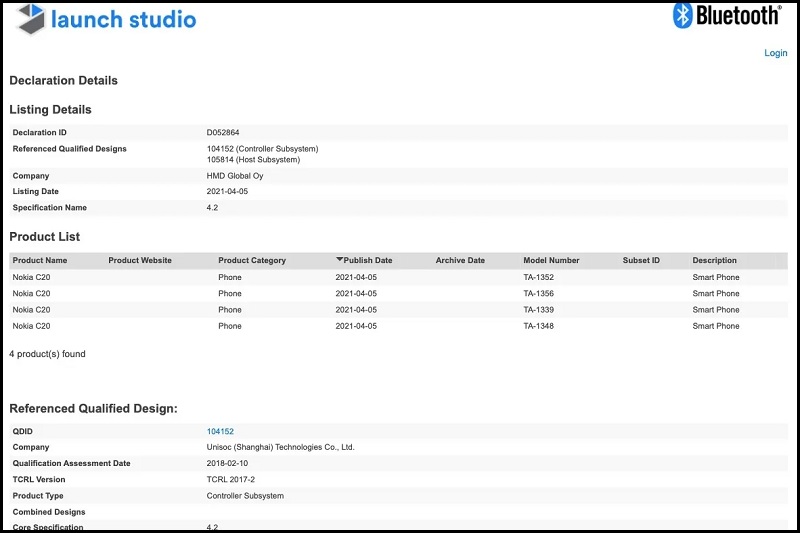Select model number TA-1352
Viewport: 800px width, 533px height.
[538, 277]
